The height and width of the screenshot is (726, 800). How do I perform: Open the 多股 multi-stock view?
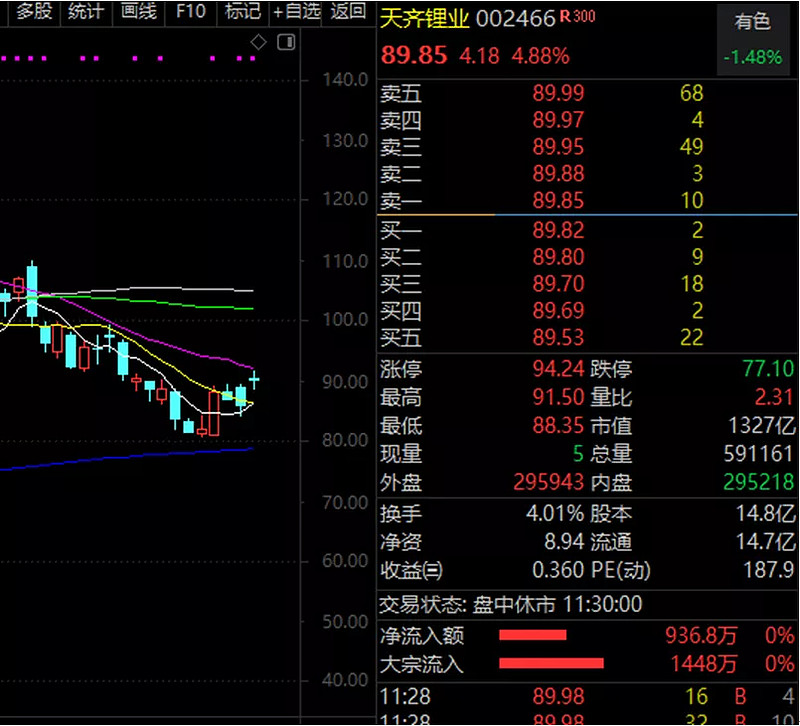(34, 11)
